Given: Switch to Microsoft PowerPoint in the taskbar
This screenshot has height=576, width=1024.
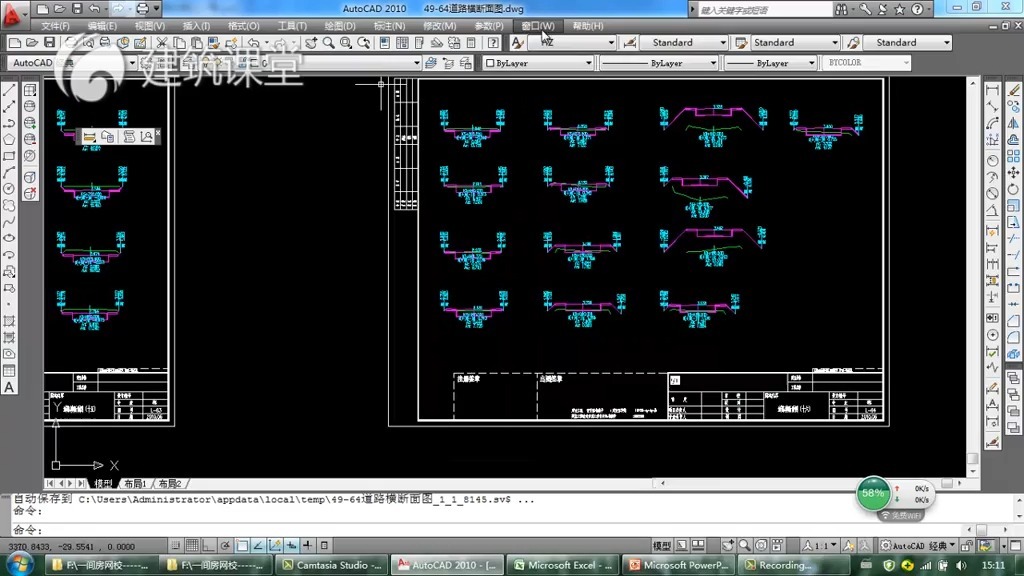Looking at the screenshot, I should [678, 565].
